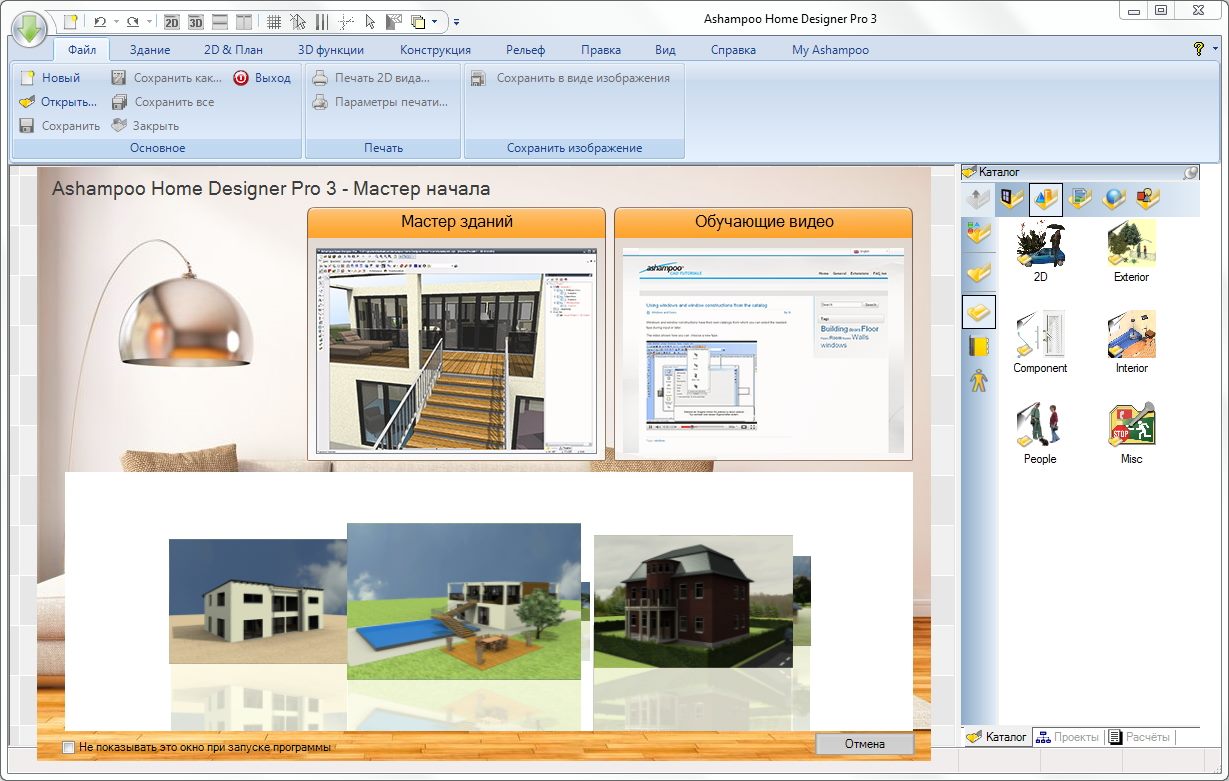Viewport: 1229px width, 781px height.
Task: Toggle the grid icon in quick toolbar
Action: click(x=274, y=21)
